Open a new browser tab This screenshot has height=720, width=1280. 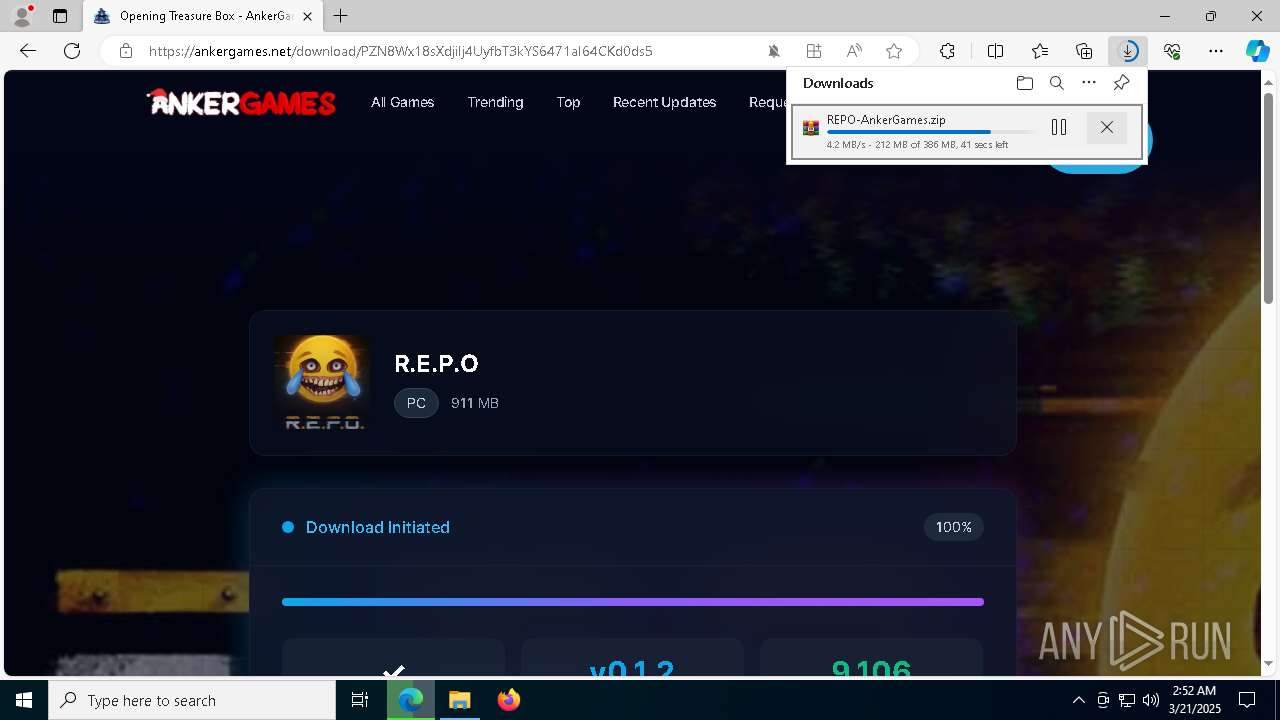coord(341,16)
